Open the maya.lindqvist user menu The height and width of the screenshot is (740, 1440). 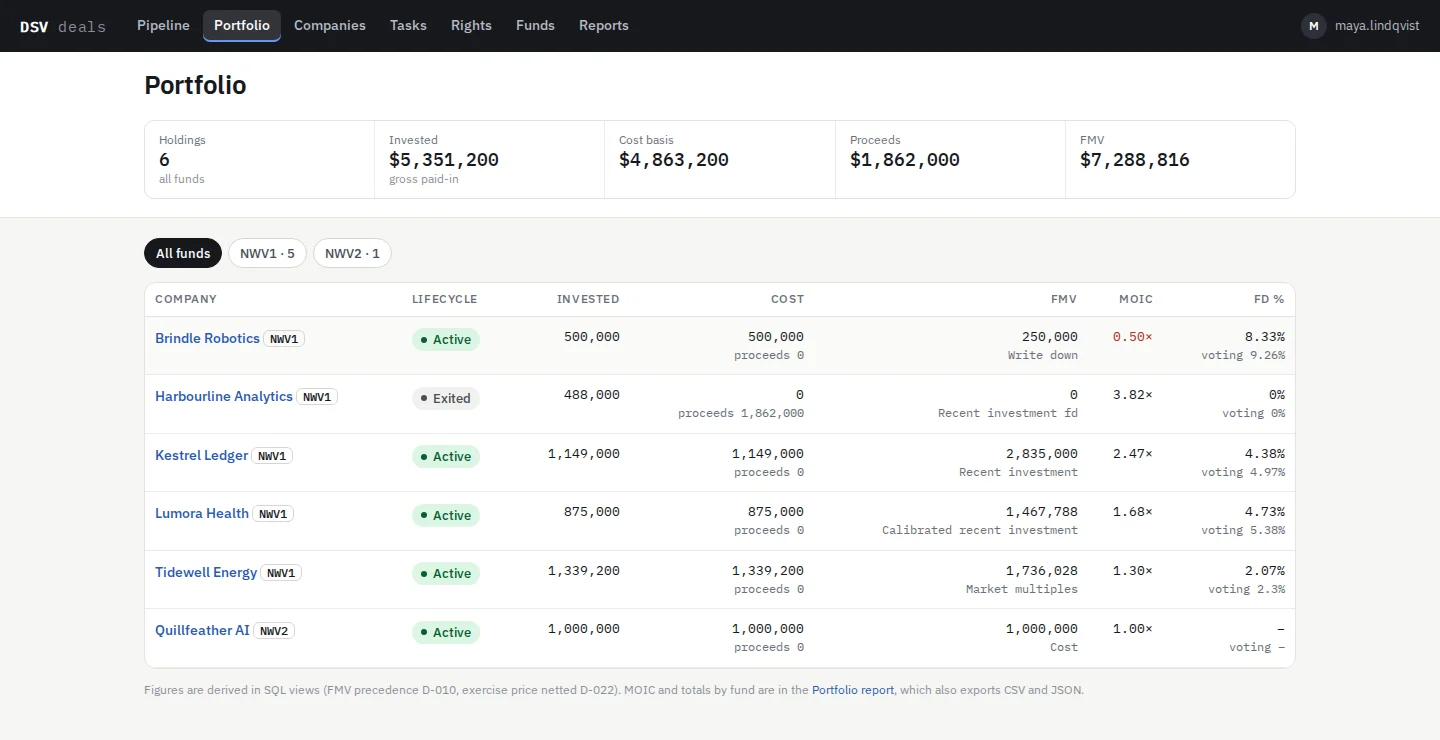[x=1377, y=26]
